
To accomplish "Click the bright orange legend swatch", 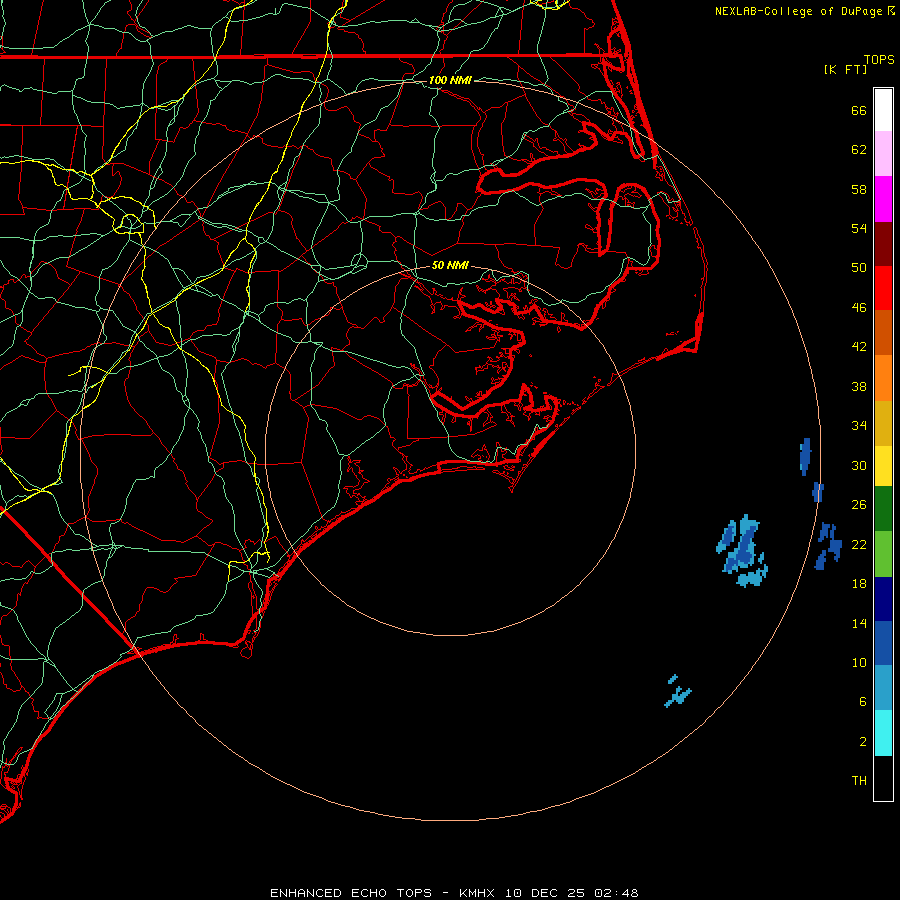I will (x=883, y=378).
